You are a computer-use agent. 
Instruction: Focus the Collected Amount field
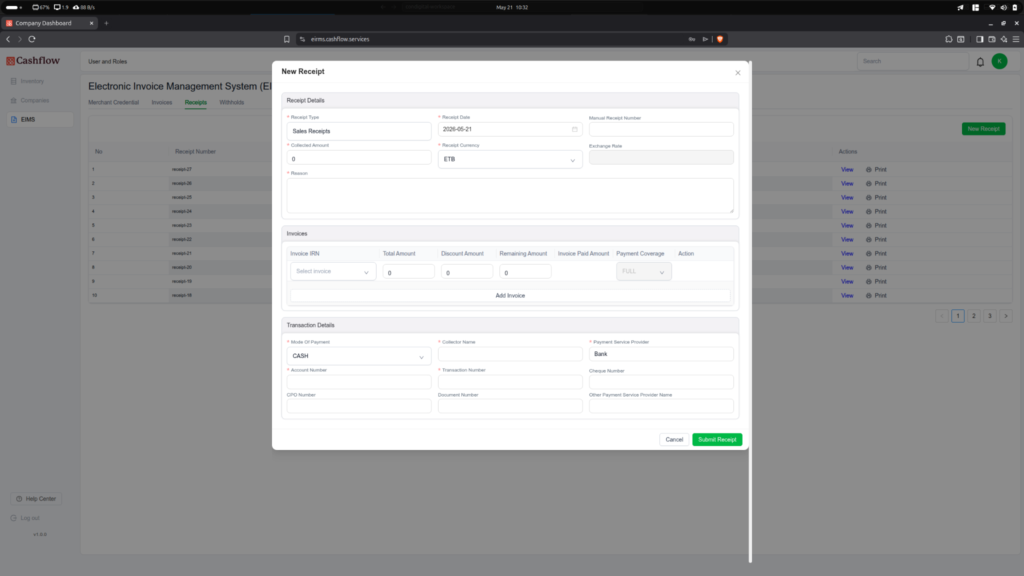tap(359, 158)
